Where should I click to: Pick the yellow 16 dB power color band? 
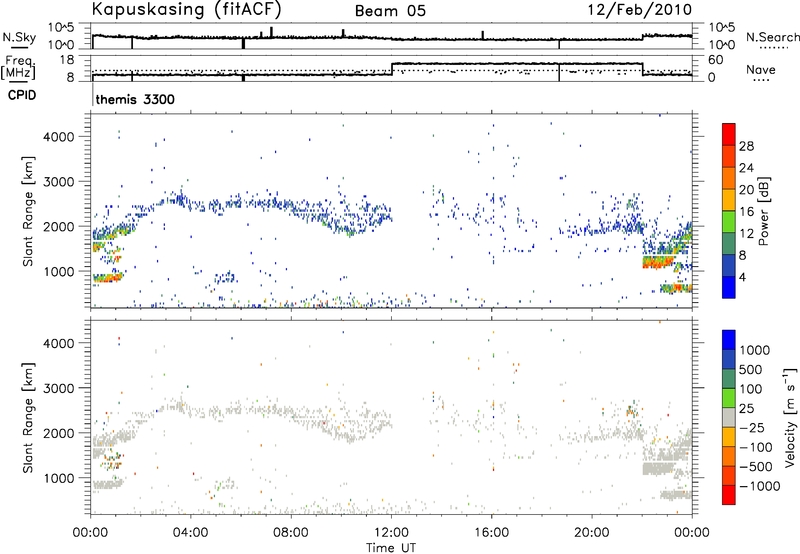(x=729, y=199)
